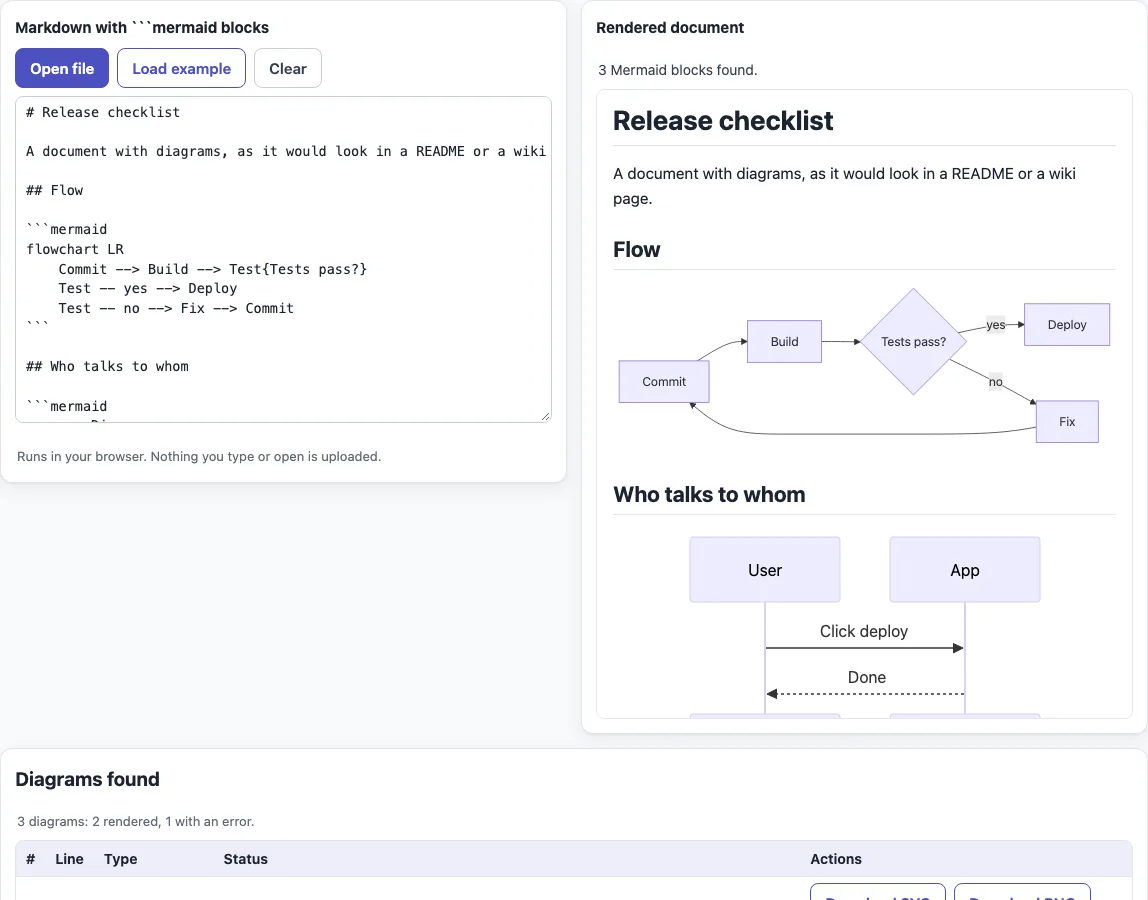Click the 'Done' reply message label
The height and width of the screenshot is (900, 1148).
[867, 677]
